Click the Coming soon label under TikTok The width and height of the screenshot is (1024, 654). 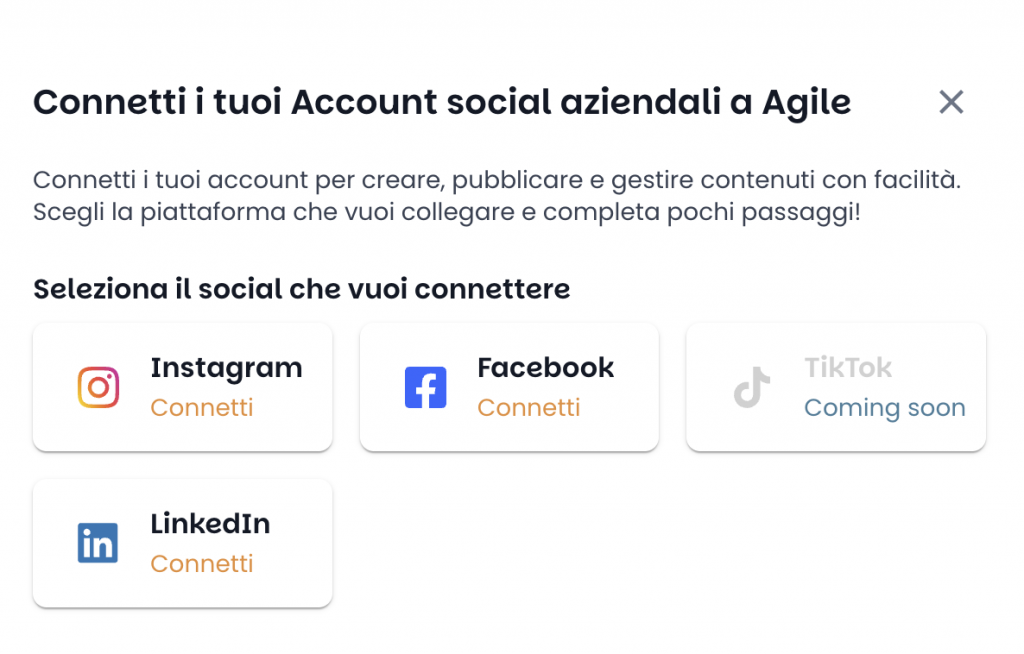(885, 408)
